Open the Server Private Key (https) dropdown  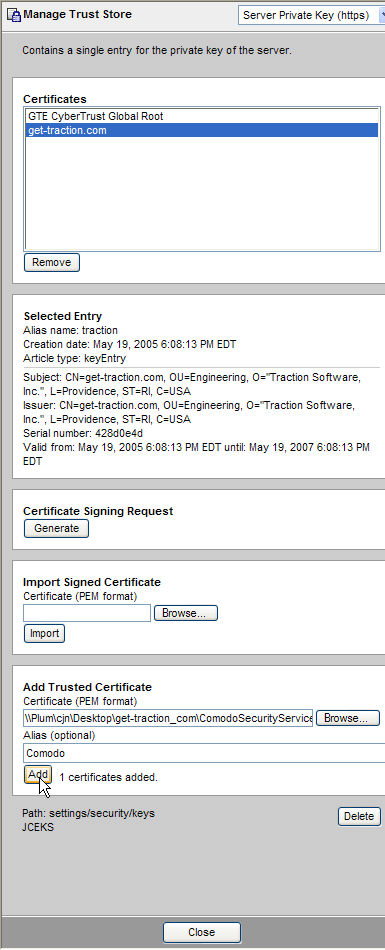click(x=312, y=15)
